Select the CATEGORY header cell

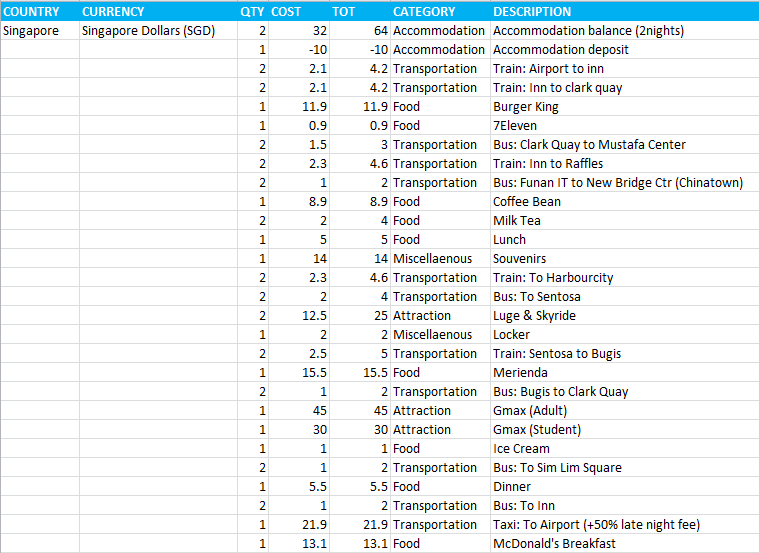pos(440,11)
